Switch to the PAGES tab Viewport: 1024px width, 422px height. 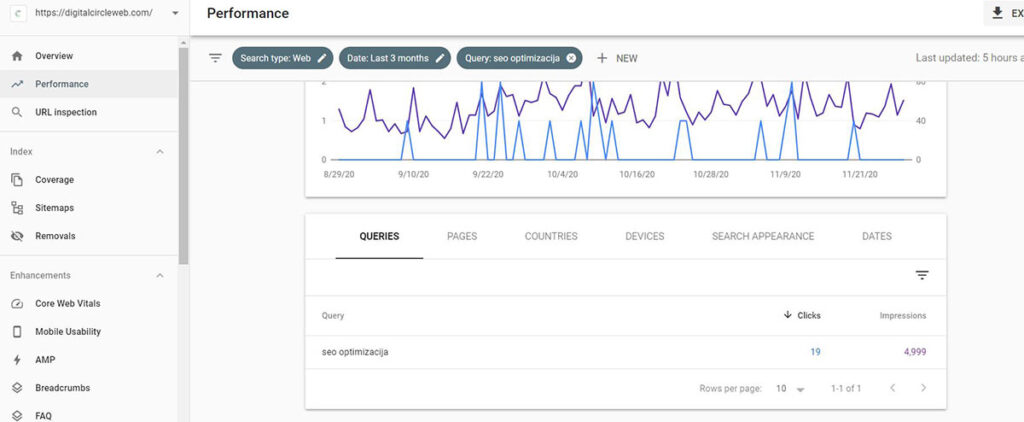coord(462,236)
